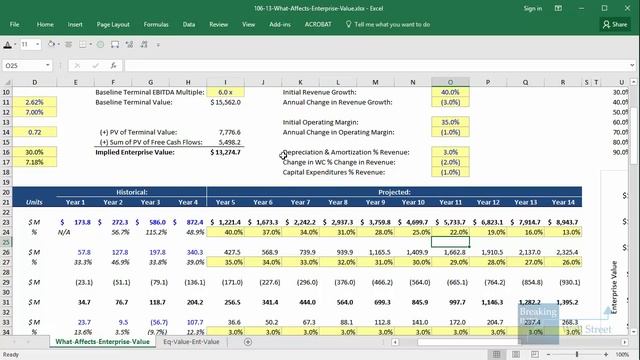Select Depreciation & Amortization 3.0% input cell
The image size is (640, 360).
click(x=450, y=152)
